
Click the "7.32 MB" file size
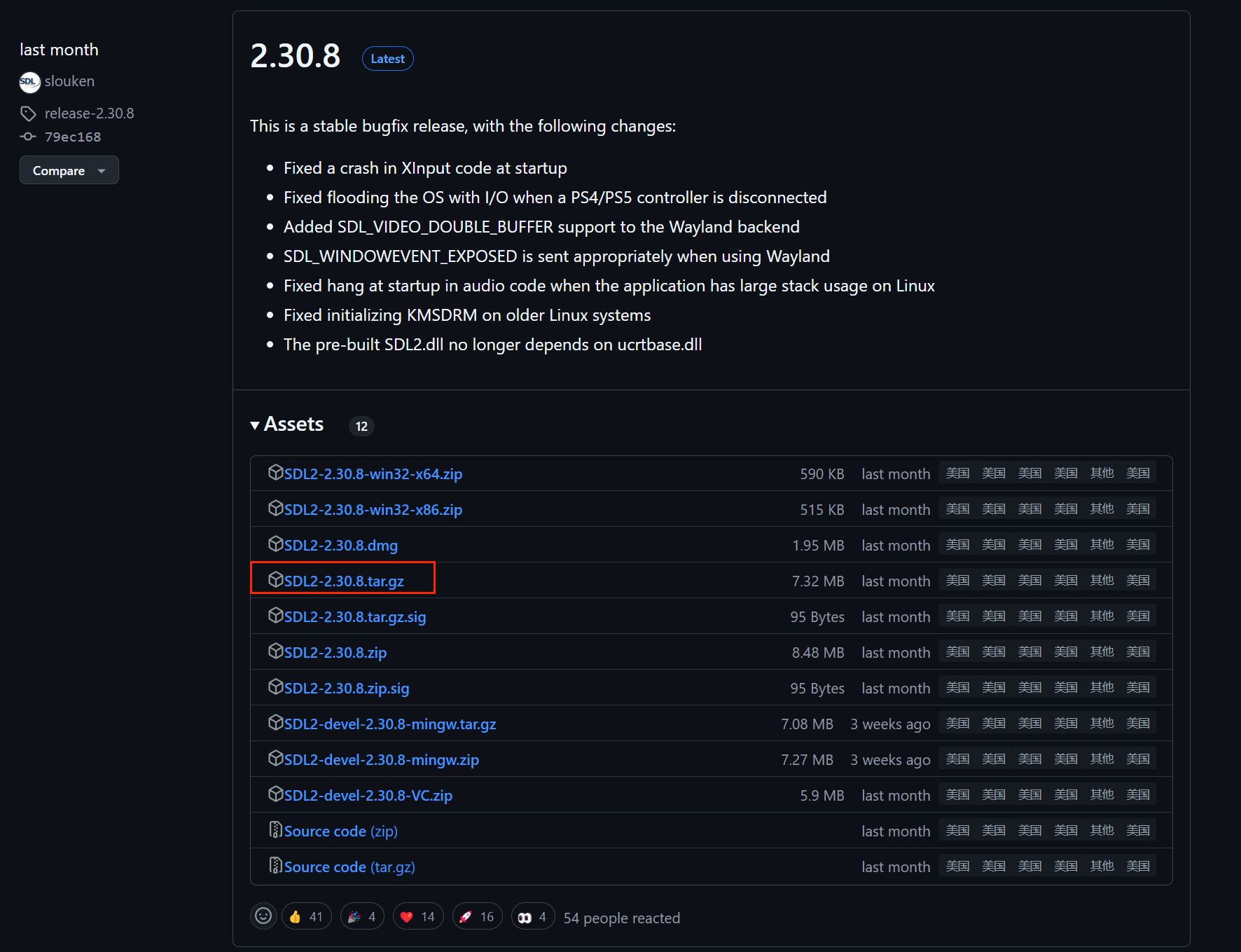pyautogui.click(x=818, y=581)
